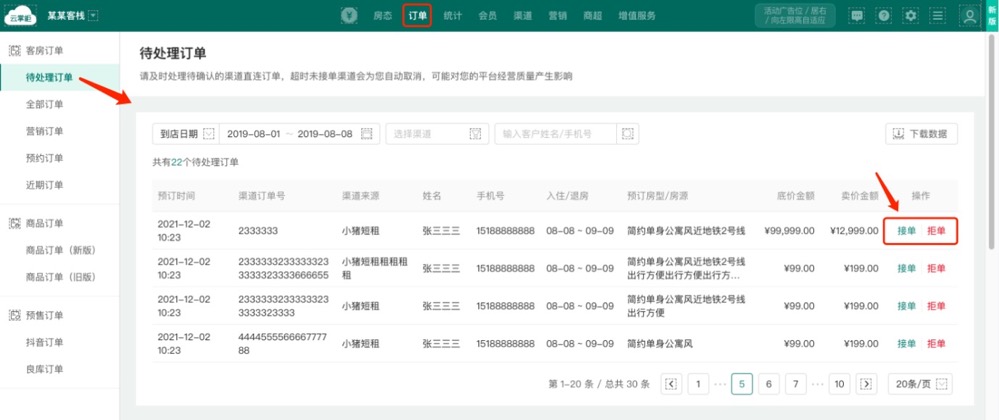Open the 房态 top navigation tab
The width and height of the screenshot is (999, 420).
click(382, 16)
